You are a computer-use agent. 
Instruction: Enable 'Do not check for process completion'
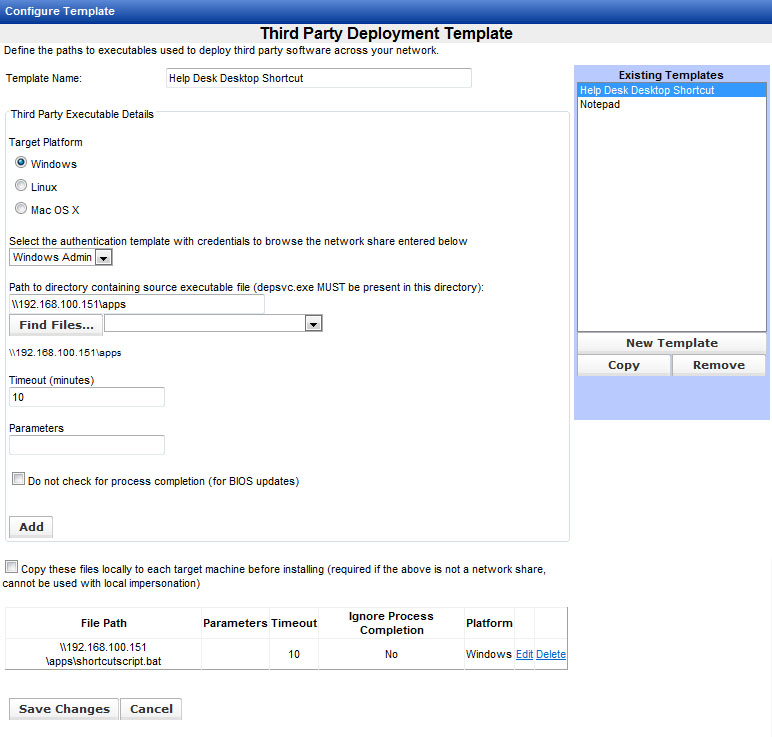[x=18, y=480]
